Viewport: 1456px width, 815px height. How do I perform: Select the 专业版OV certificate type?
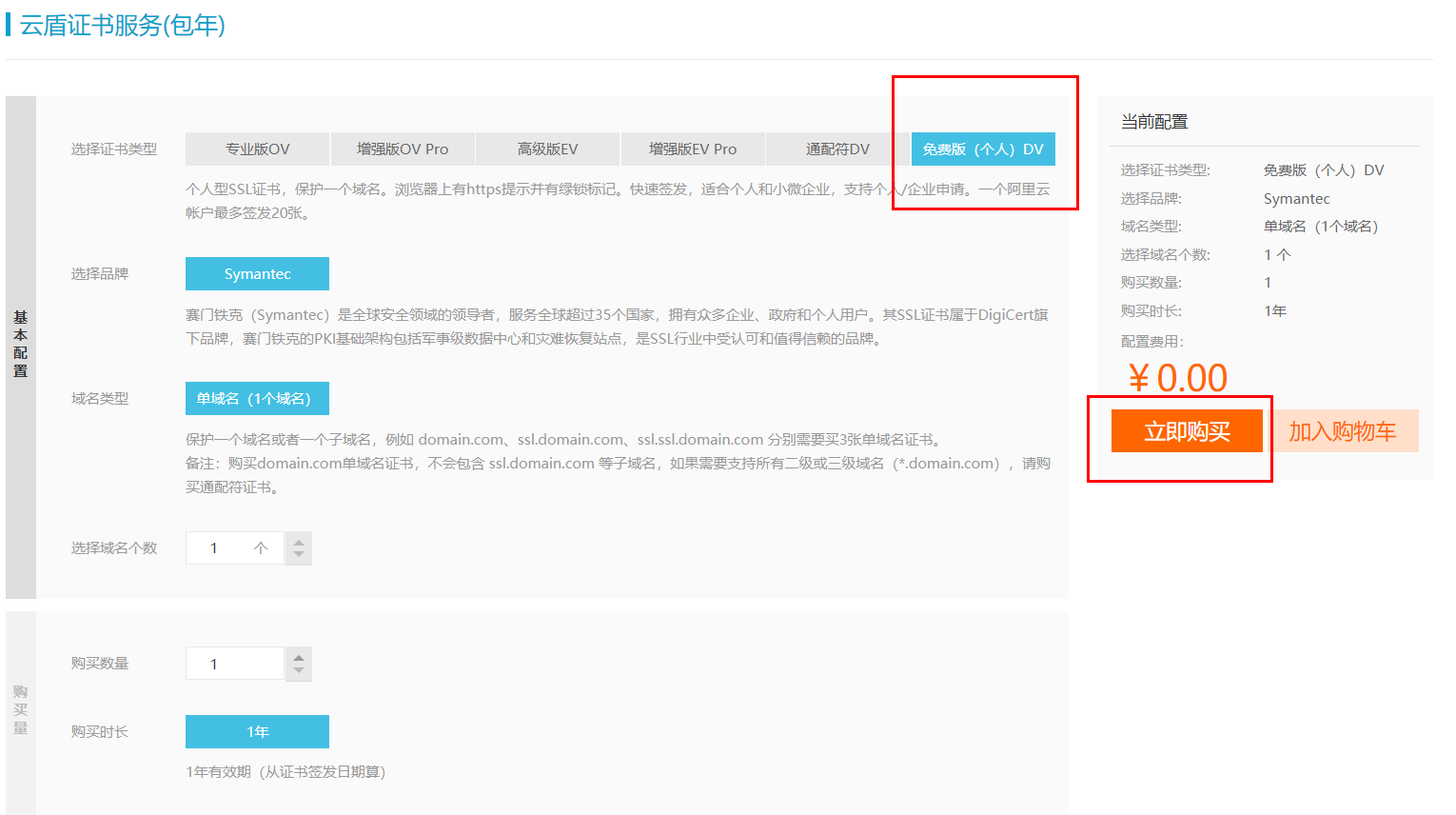(x=257, y=149)
